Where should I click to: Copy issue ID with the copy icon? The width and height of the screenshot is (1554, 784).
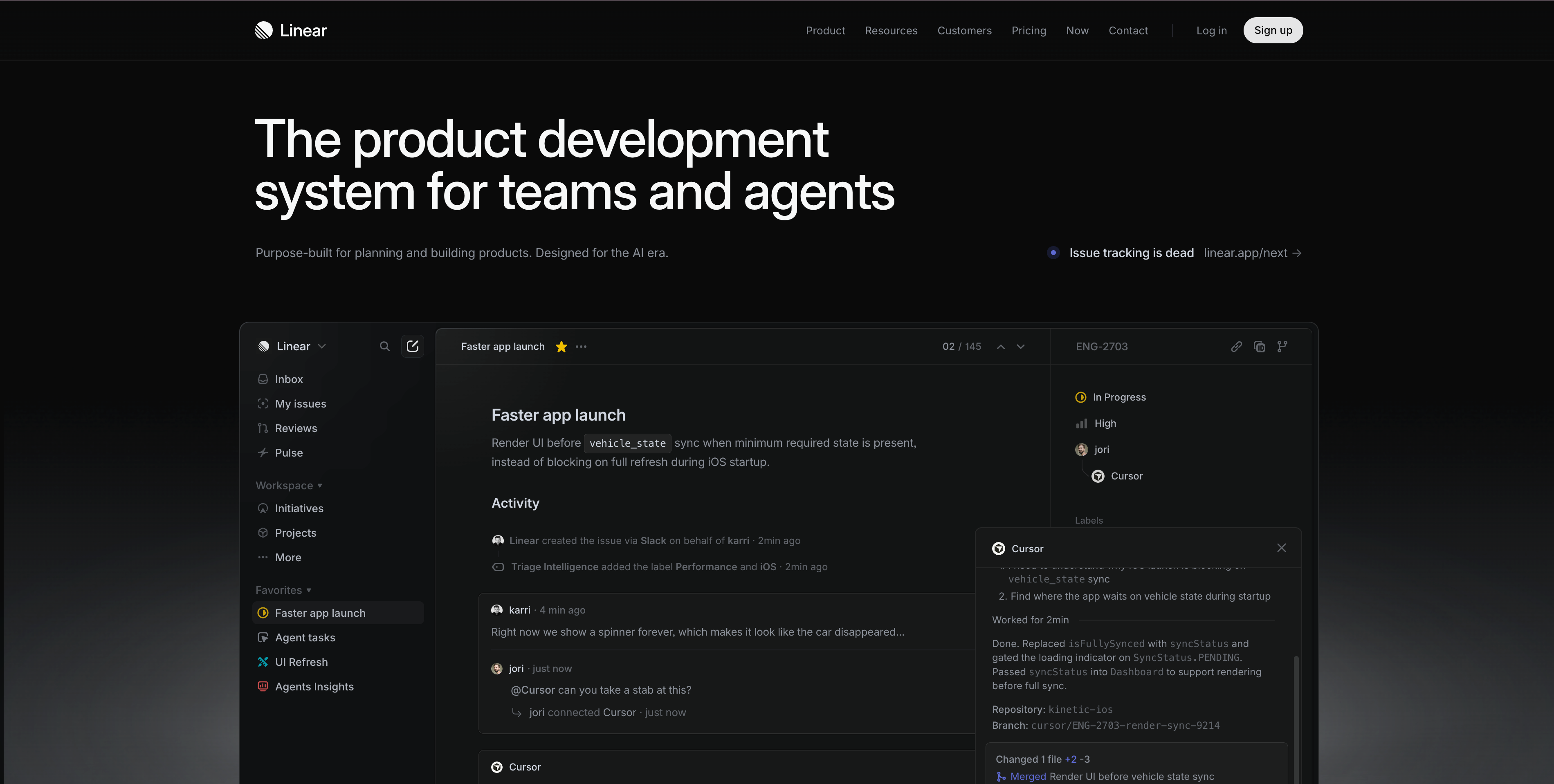tap(1260, 347)
